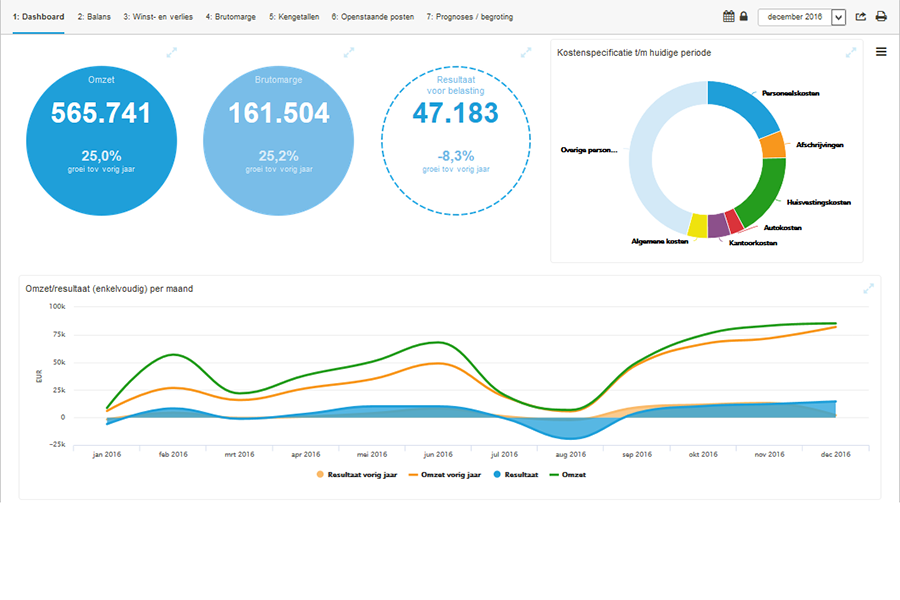Screen dimensions: 900x600
Task: Click the red Autokosten donut segment
Action: point(734,222)
